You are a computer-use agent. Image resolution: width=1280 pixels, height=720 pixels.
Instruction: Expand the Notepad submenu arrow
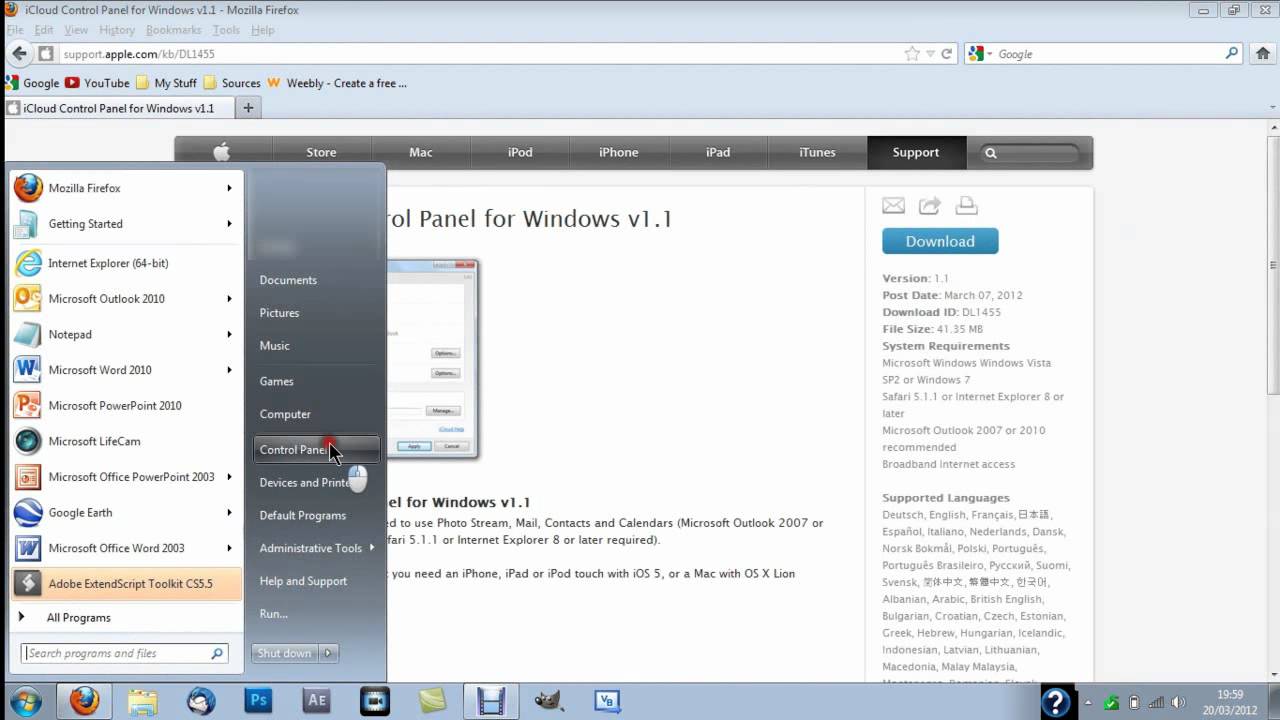pos(229,335)
